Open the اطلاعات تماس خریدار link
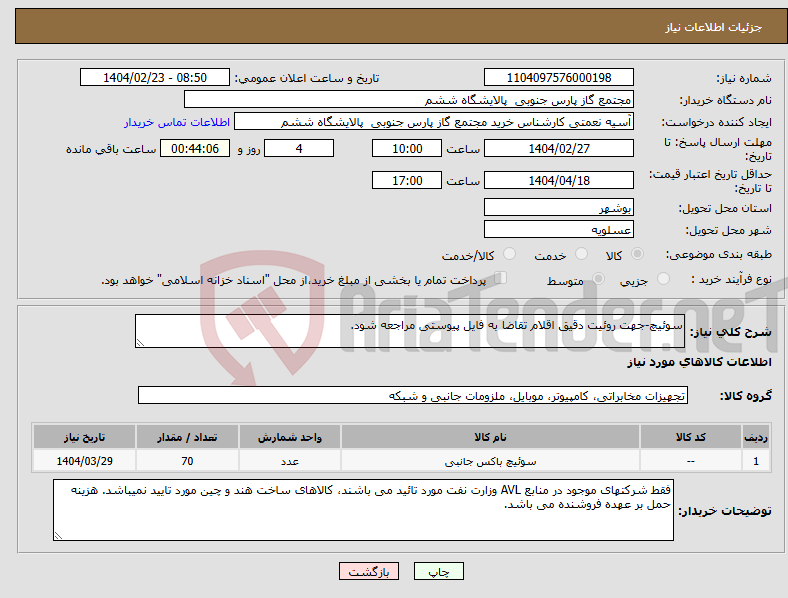Viewport: 788px width, 598px height. [177, 122]
